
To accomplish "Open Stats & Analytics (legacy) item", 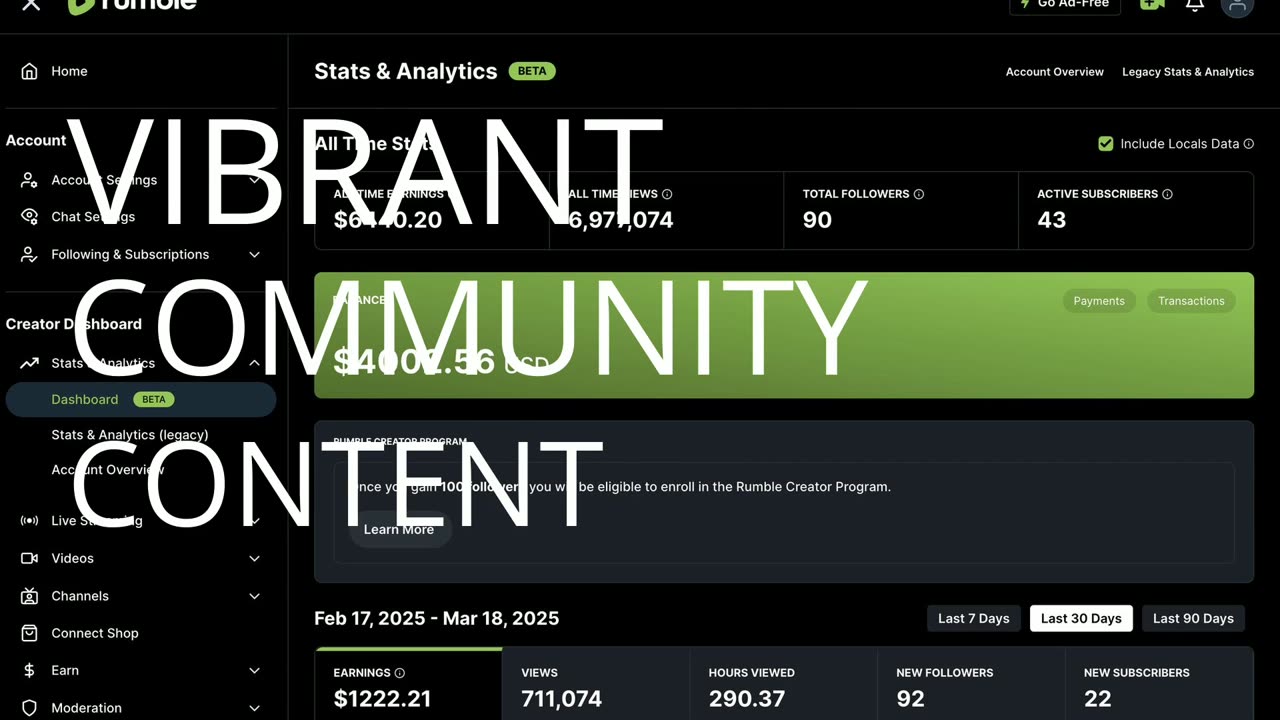I will coord(130,435).
